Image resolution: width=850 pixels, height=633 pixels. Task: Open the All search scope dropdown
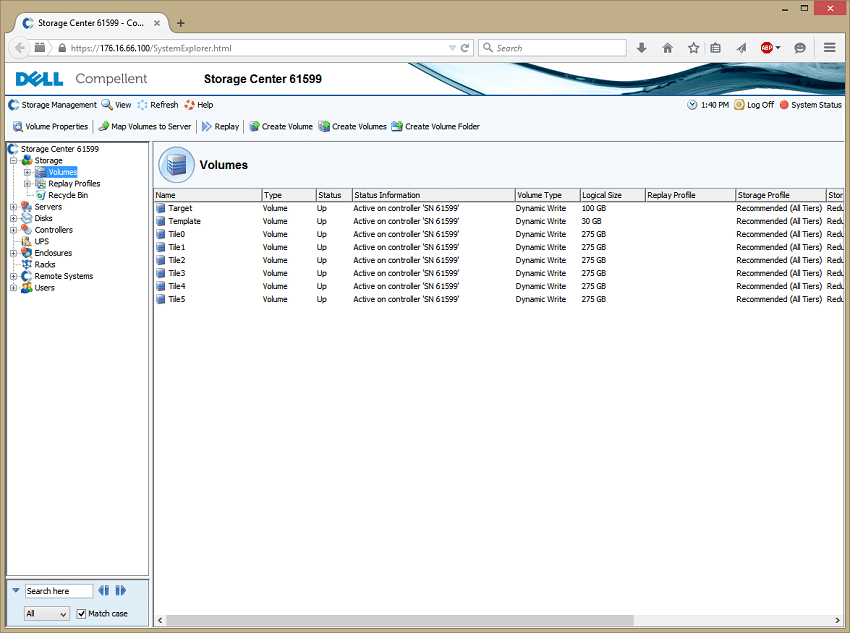coord(47,613)
